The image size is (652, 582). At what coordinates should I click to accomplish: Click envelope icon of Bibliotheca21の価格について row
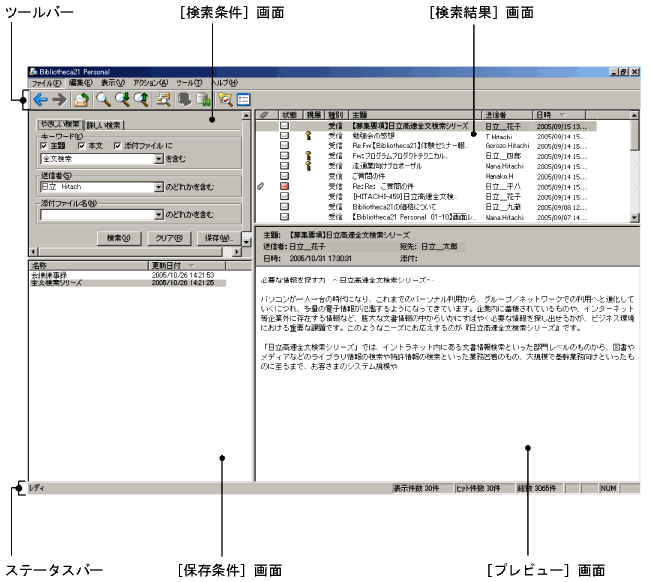click(x=284, y=207)
